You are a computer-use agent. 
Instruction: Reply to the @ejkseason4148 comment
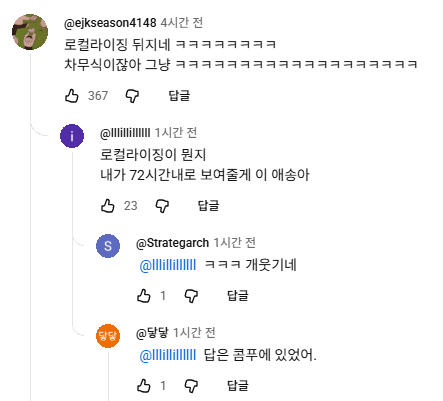coord(179,96)
